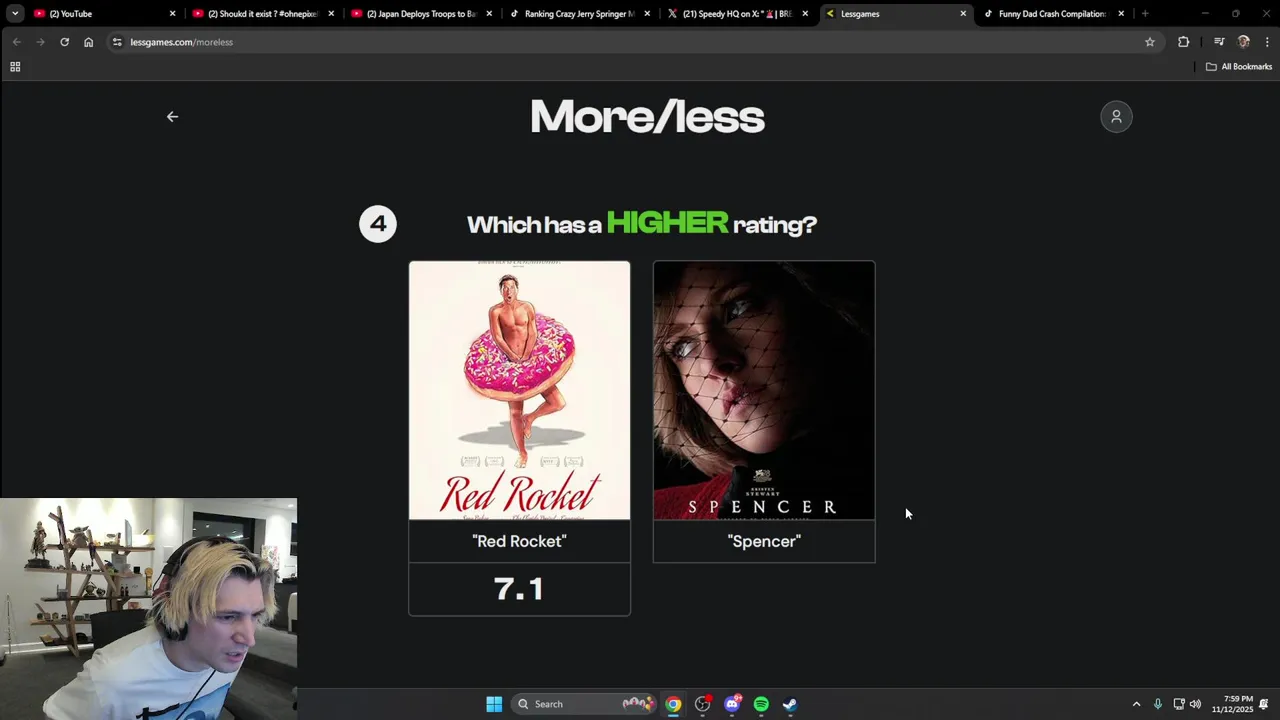Viewport: 1280px width, 720px height.
Task: Click the Red Rocket movie poster
Action: pyautogui.click(x=519, y=391)
